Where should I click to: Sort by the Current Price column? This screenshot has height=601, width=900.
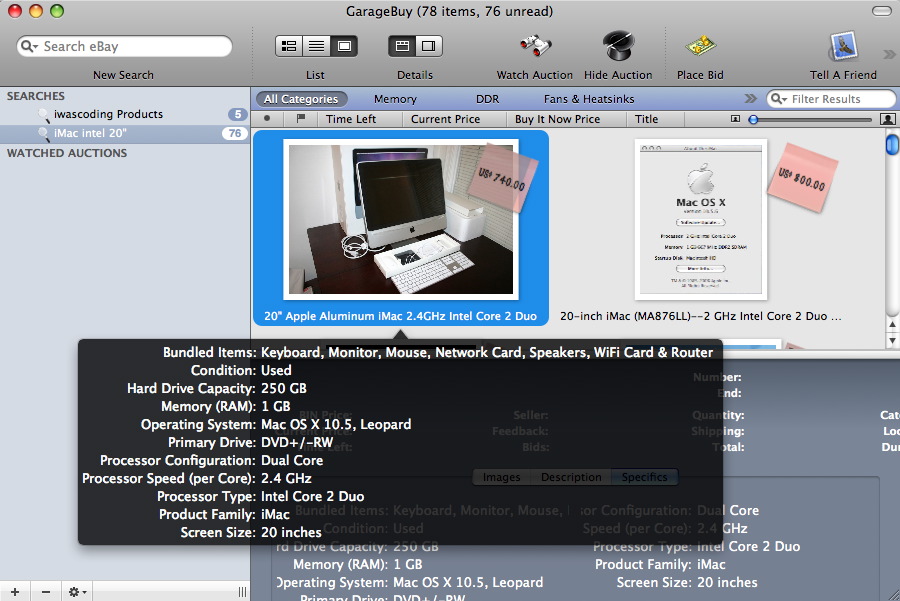454,119
